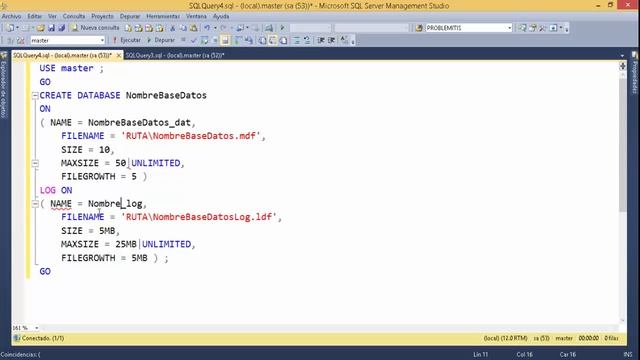Click the Nueva consulta button
Viewport: 640px width, 360px height.
click(96, 28)
